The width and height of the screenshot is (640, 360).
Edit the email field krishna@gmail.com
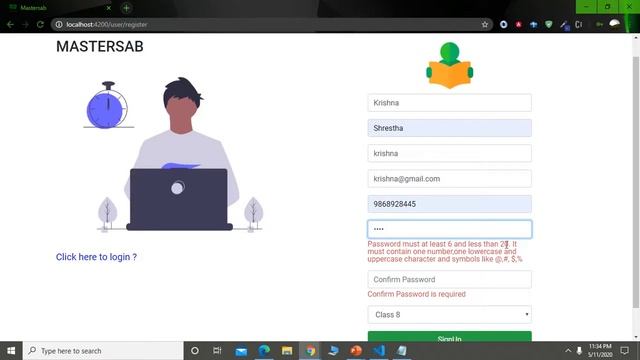449,179
